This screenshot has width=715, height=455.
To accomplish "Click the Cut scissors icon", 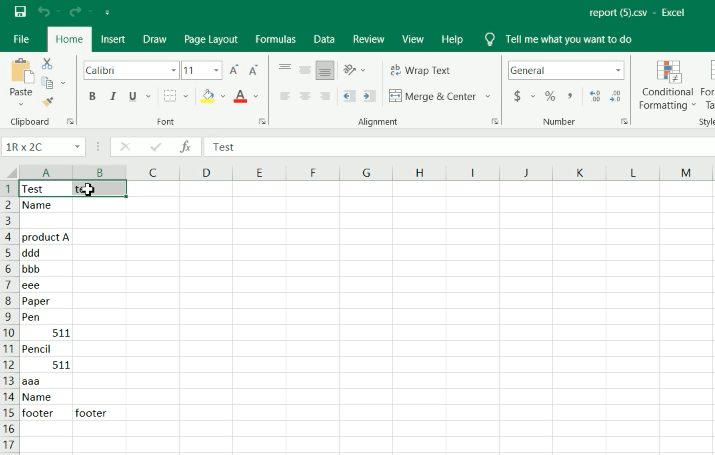I will (47, 65).
